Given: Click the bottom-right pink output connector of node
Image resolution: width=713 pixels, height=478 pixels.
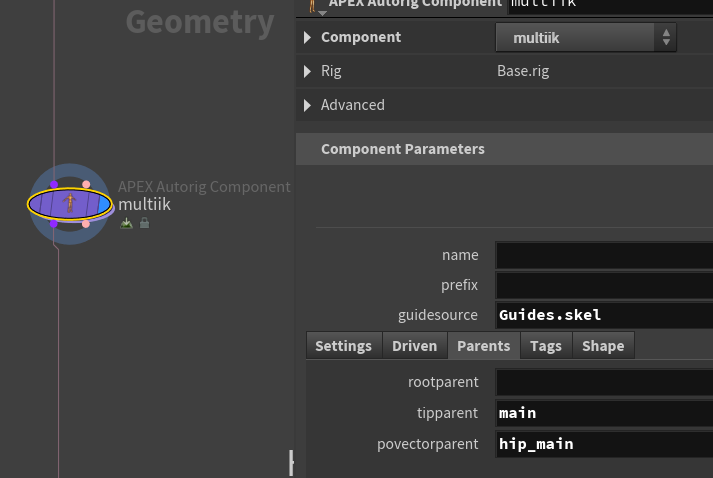Looking at the screenshot, I should (x=85, y=224).
